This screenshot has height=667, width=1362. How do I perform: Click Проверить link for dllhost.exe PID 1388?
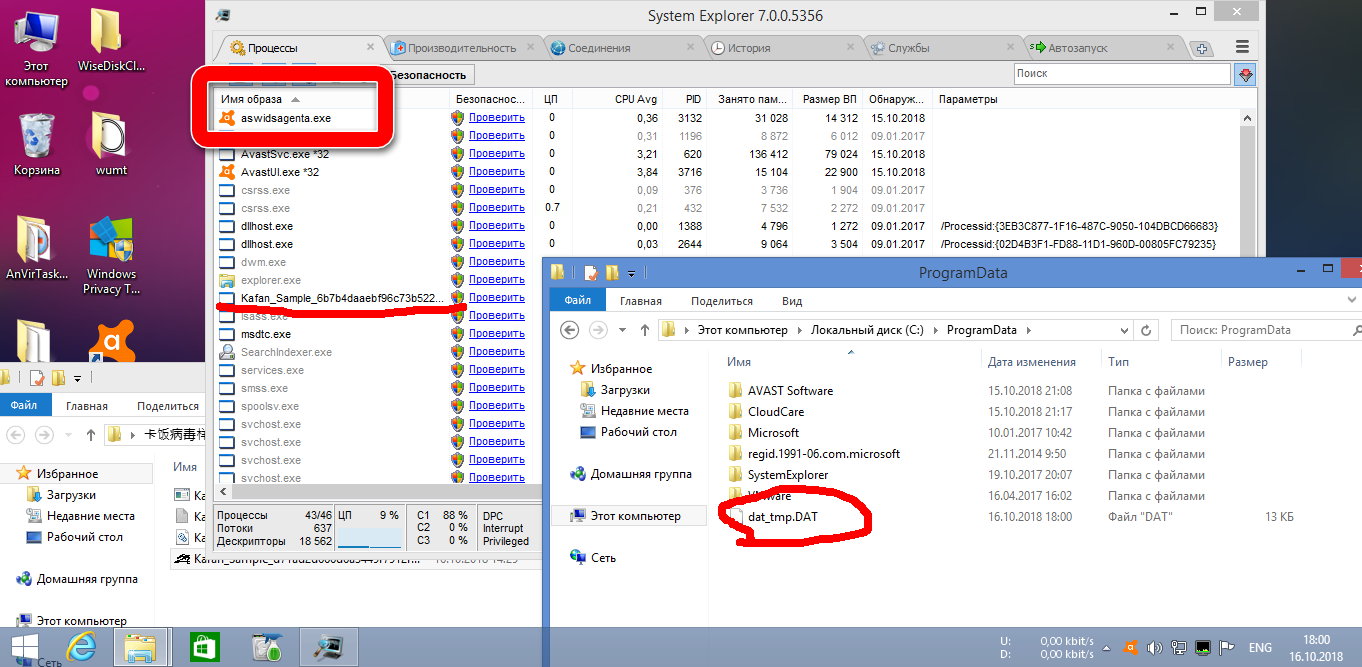(496, 226)
